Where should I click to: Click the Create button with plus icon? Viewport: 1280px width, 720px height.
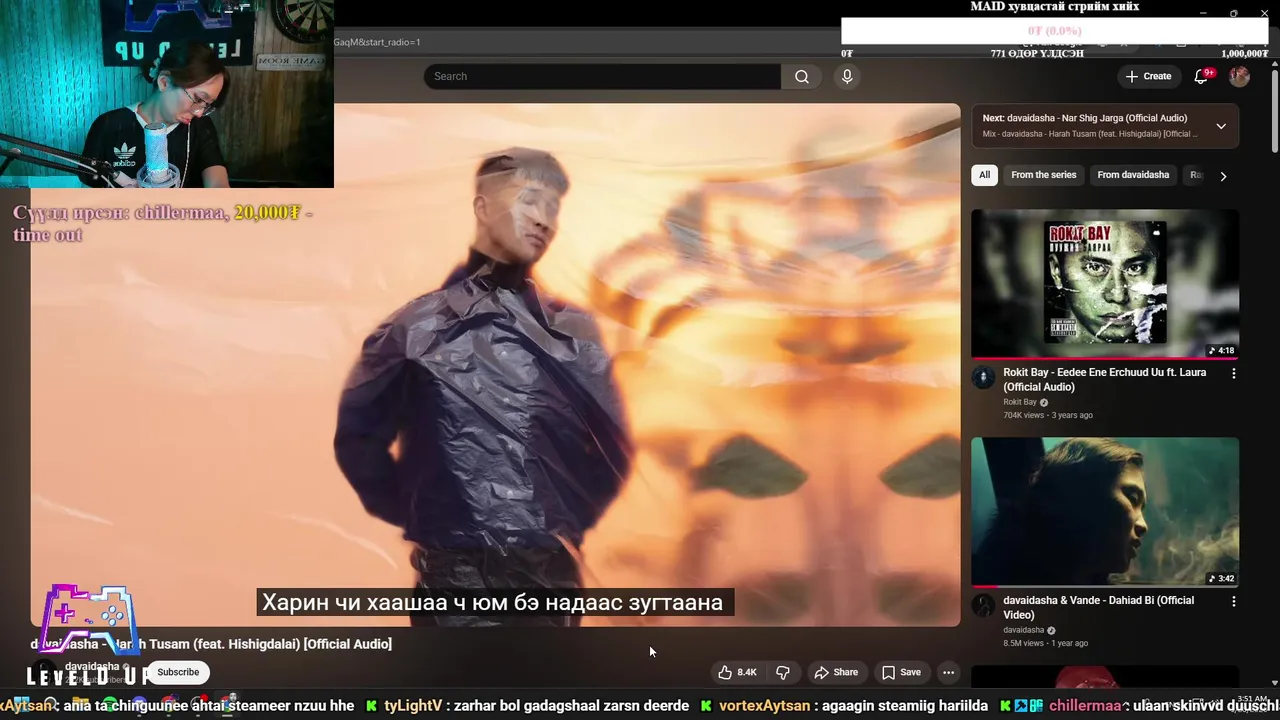(1148, 76)
